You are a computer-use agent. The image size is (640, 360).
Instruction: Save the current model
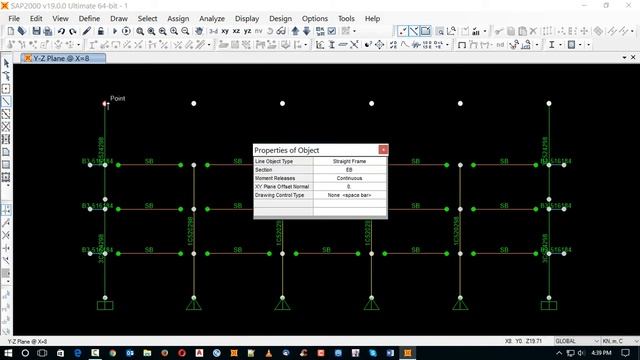click(x=36, y=31)
